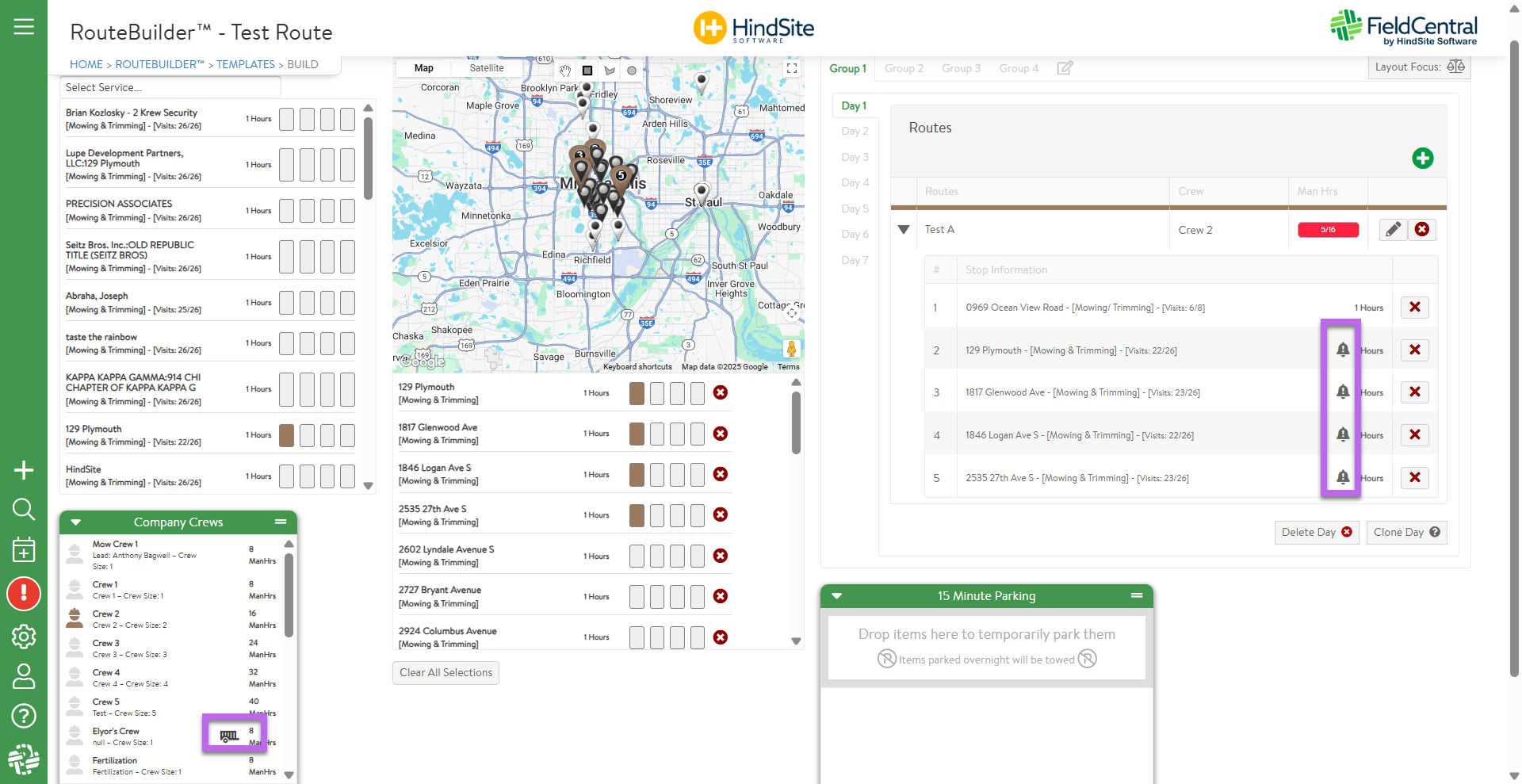Click the red alert exclamation sidebar icon
1522x784 pixels.
pos(24,593)
